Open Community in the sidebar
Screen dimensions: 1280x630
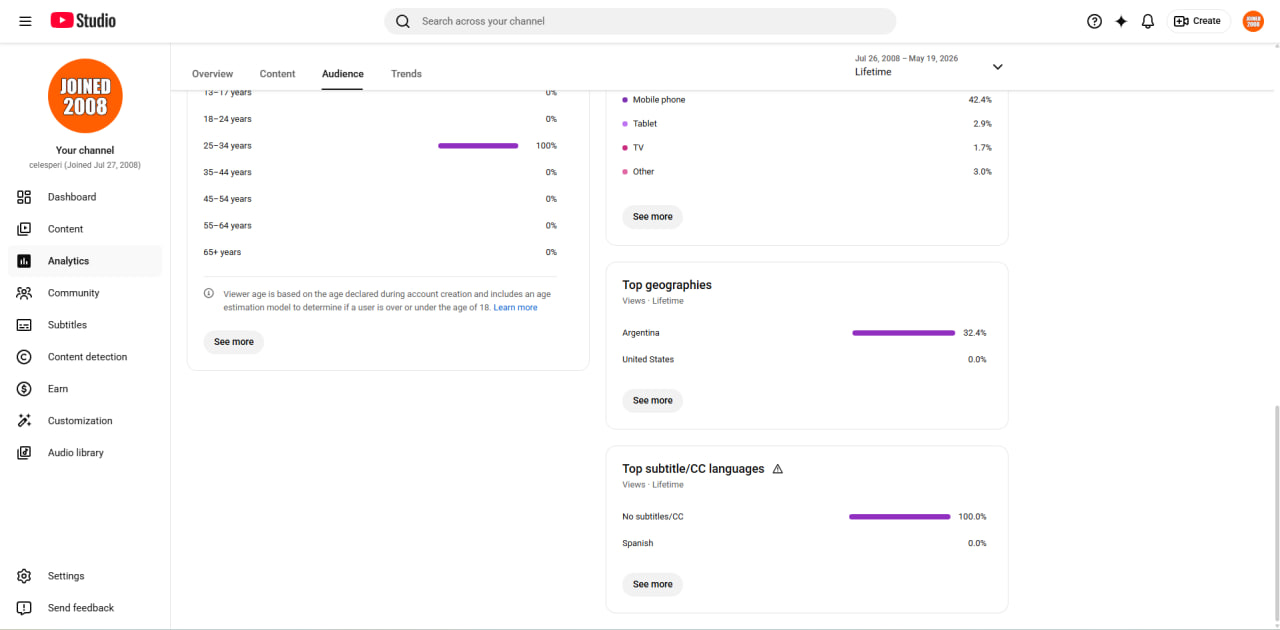pos(85,293)
